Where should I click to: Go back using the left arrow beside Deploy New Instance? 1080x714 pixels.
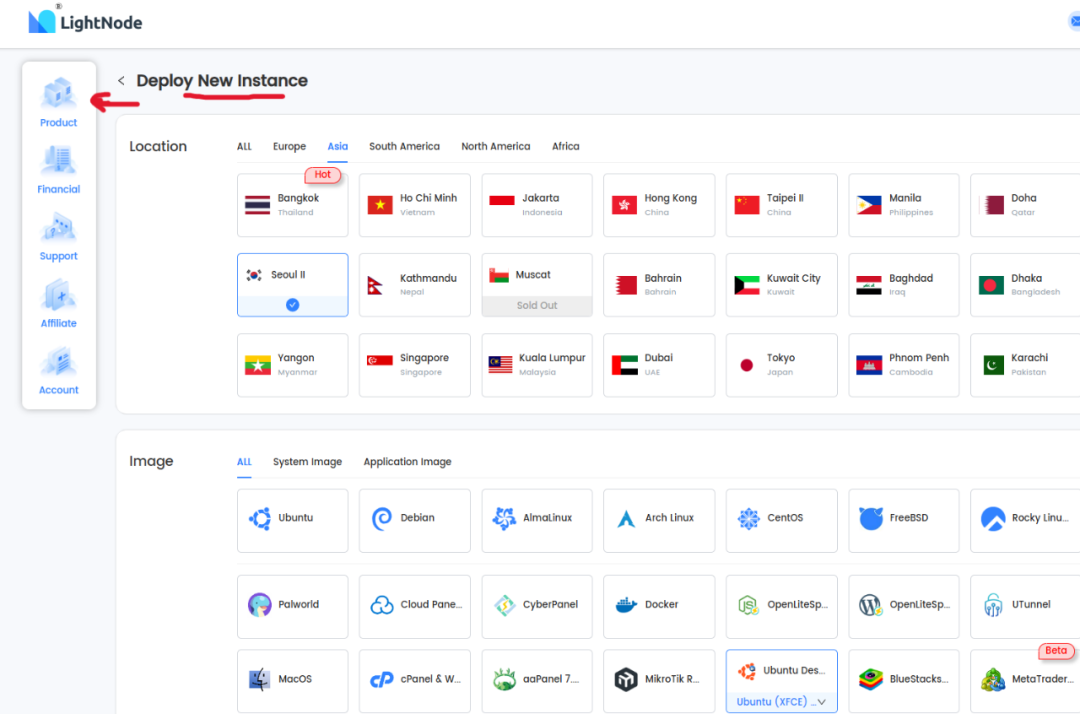coord(121,81)
